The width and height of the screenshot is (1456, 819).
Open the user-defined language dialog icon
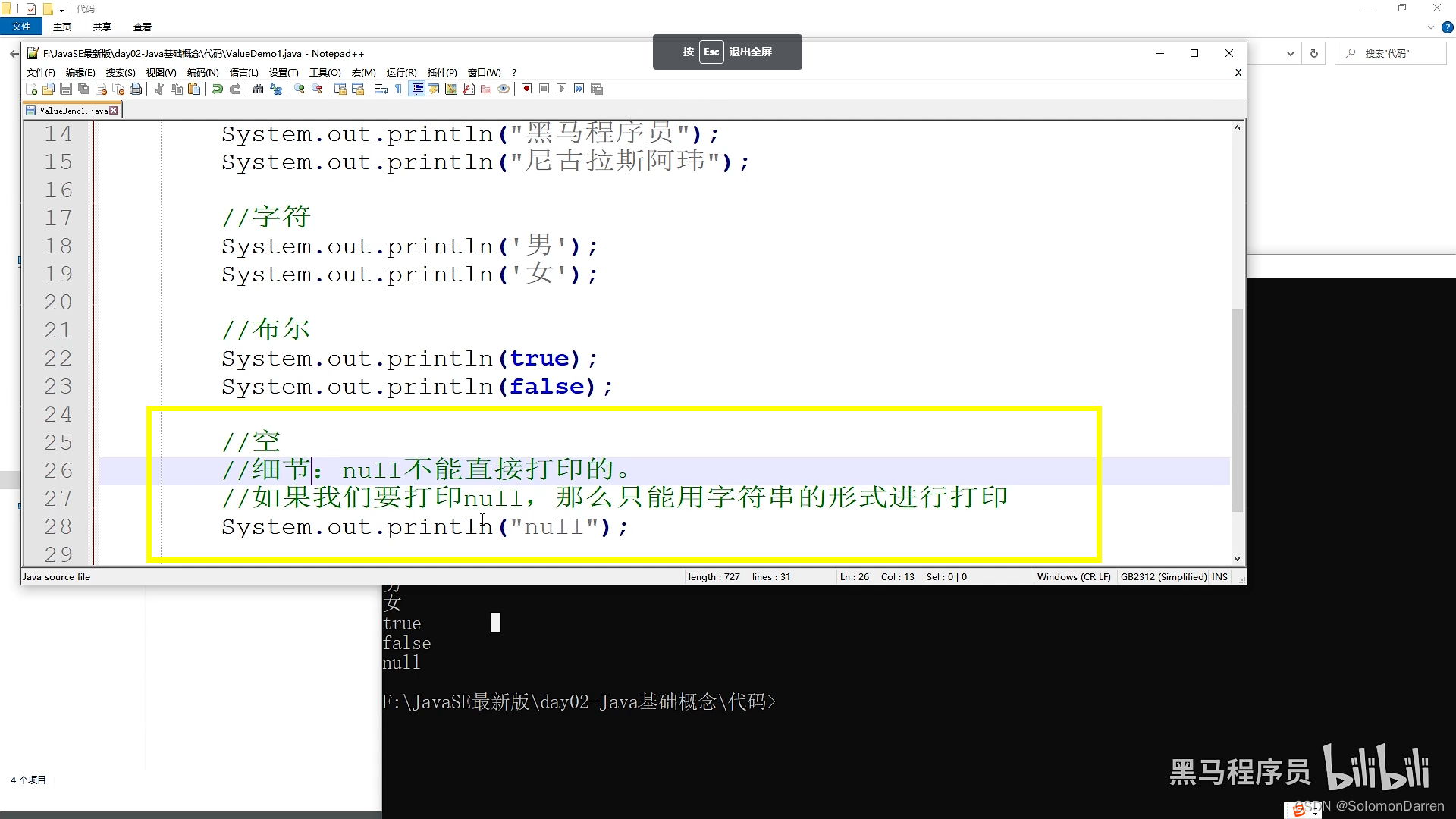(x=434, y=89)
